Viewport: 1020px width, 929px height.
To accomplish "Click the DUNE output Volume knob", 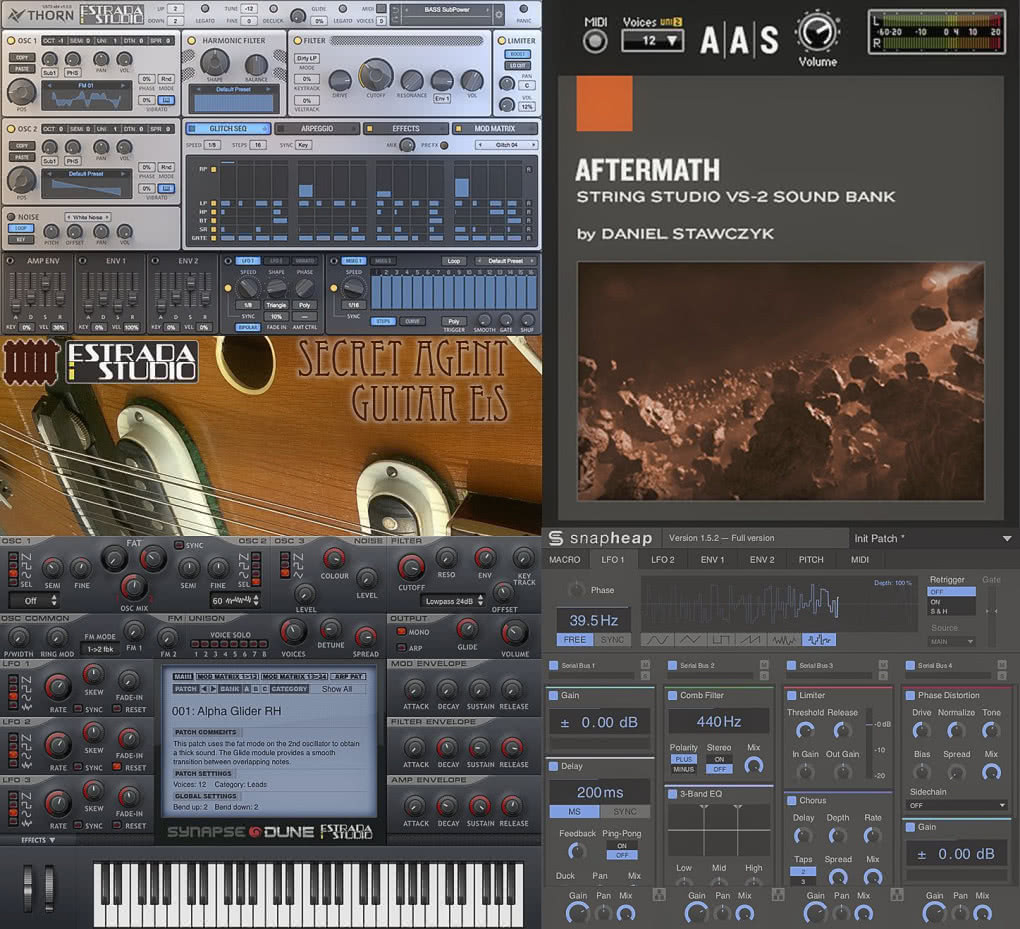I will (515, 632).
